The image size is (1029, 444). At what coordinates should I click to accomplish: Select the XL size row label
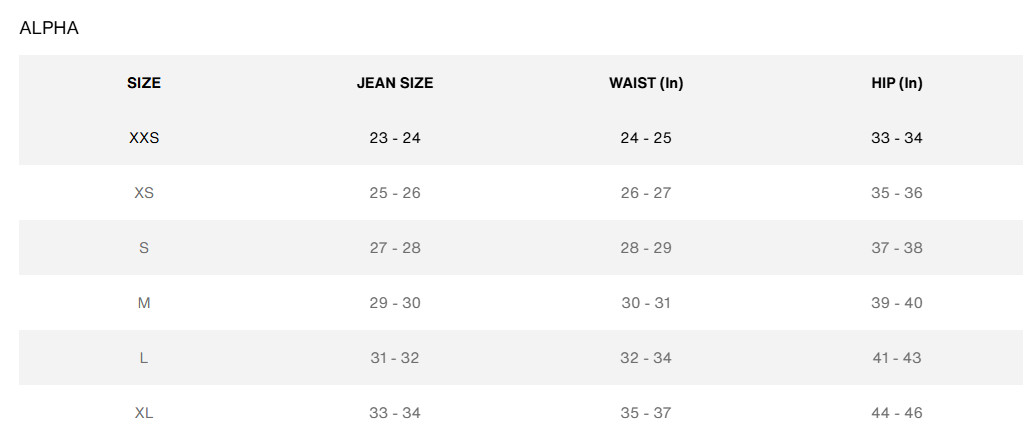coord(144,413)
